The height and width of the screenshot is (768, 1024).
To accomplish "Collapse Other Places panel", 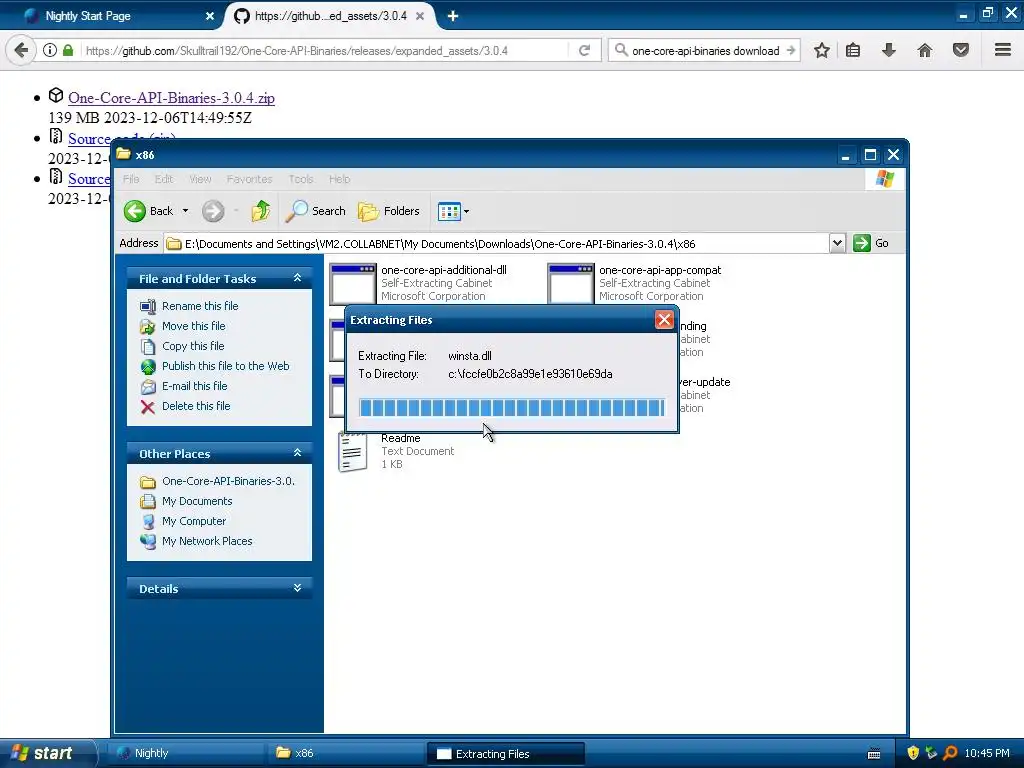I will (297, 453).
